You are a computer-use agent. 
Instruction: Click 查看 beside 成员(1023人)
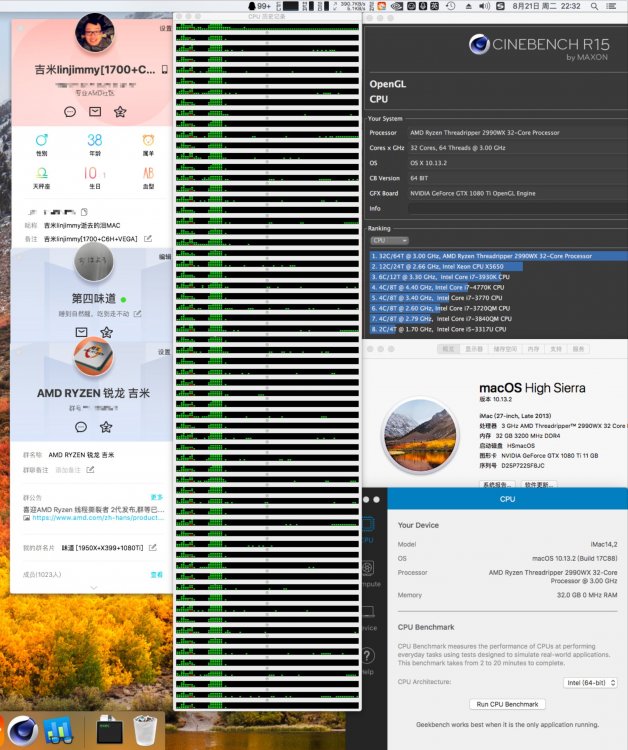157,574
